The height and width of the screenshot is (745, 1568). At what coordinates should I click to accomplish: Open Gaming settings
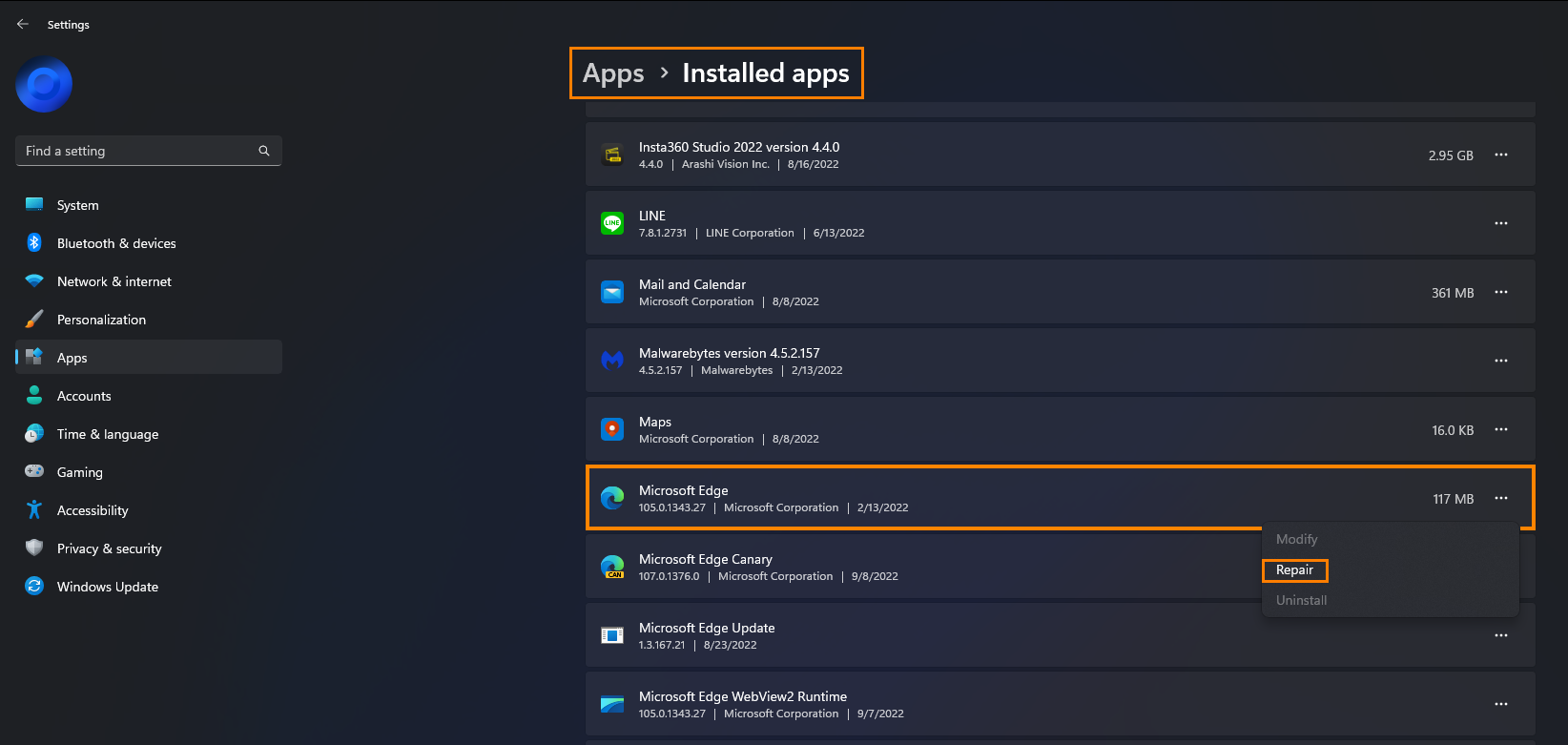click(x=149, y=472)
